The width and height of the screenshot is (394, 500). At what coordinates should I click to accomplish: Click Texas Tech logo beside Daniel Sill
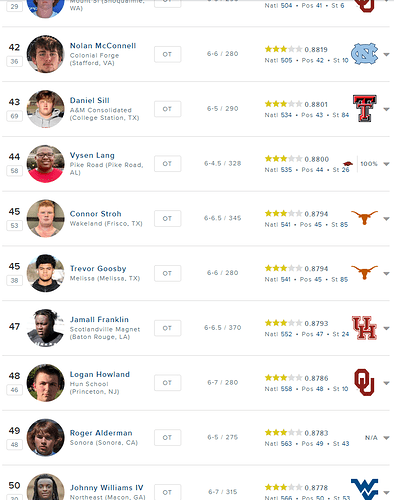365,109
